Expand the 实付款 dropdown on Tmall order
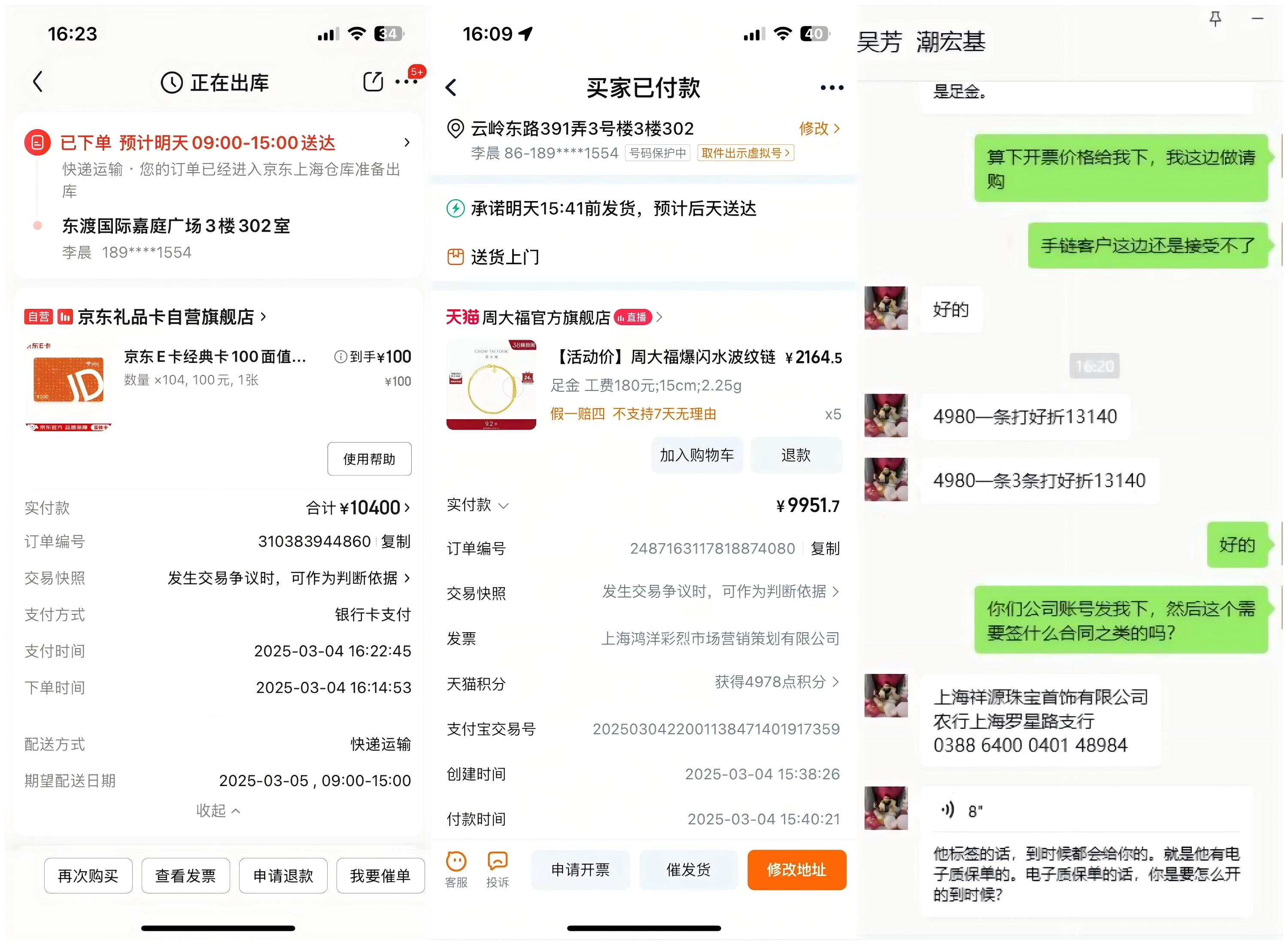Image resolution: width=1288 pixels, height=945 pixels. tap(478, 505)
